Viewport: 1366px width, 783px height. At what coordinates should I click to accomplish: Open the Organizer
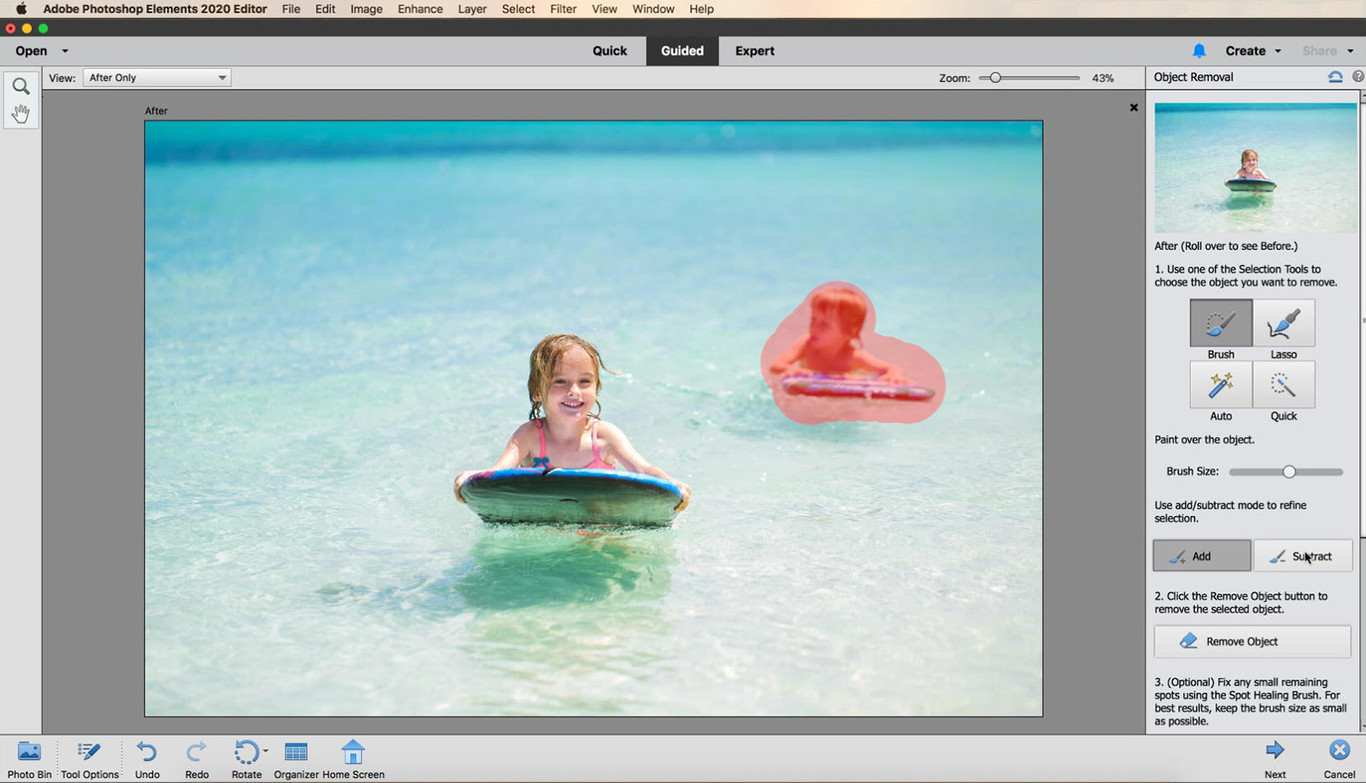pyautogui.click(x=296, y=752)
